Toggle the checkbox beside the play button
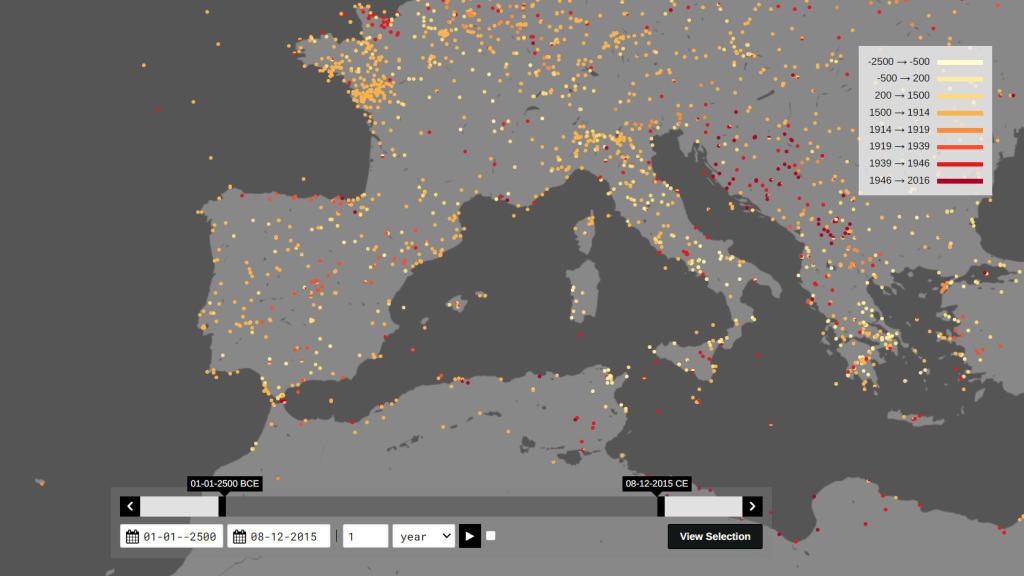The height and width of the screenshot is (576, 1024). coord(490,535)
